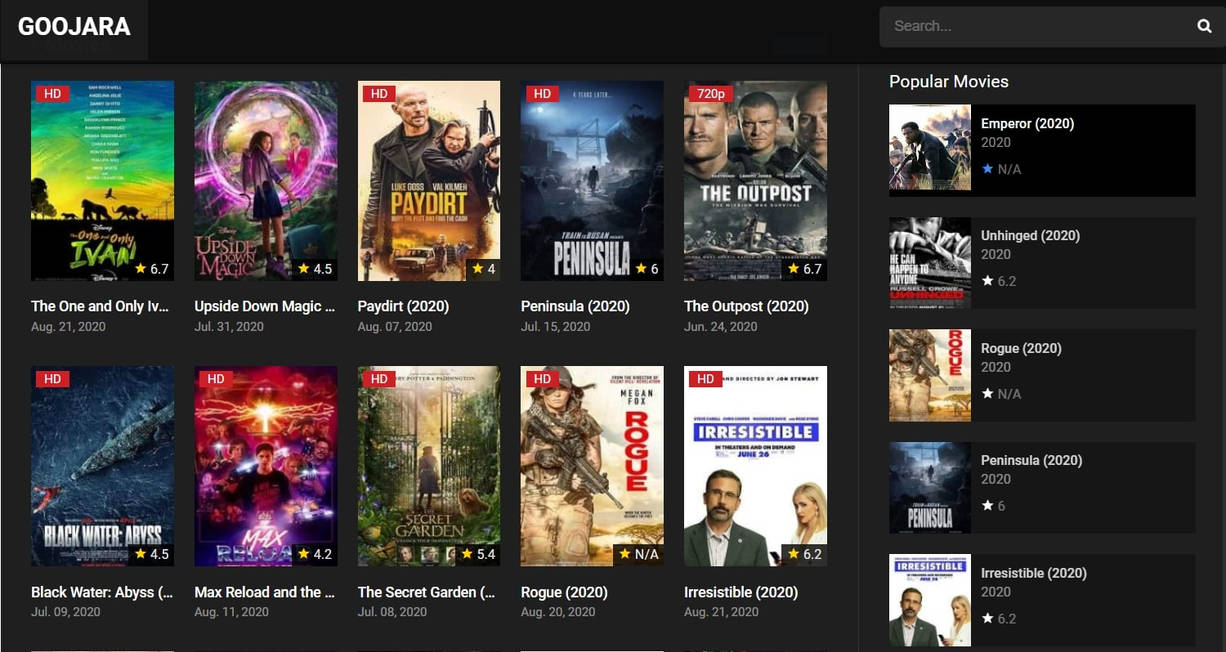
Task: Click the 5.4 star rating on Secret Garden
Action: (478, 554)
